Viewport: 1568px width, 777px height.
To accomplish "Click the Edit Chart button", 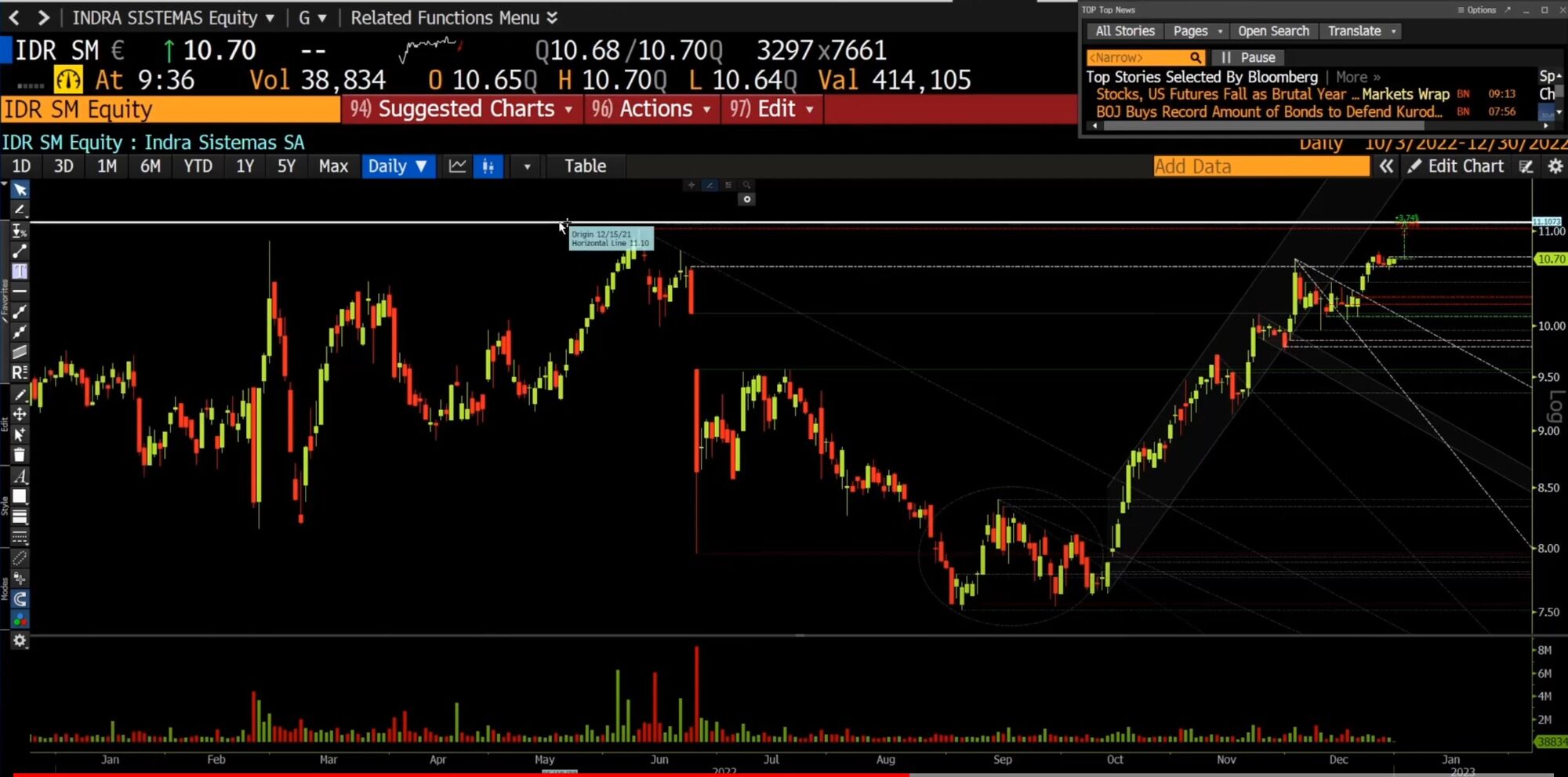I will tap(1456, 166).
